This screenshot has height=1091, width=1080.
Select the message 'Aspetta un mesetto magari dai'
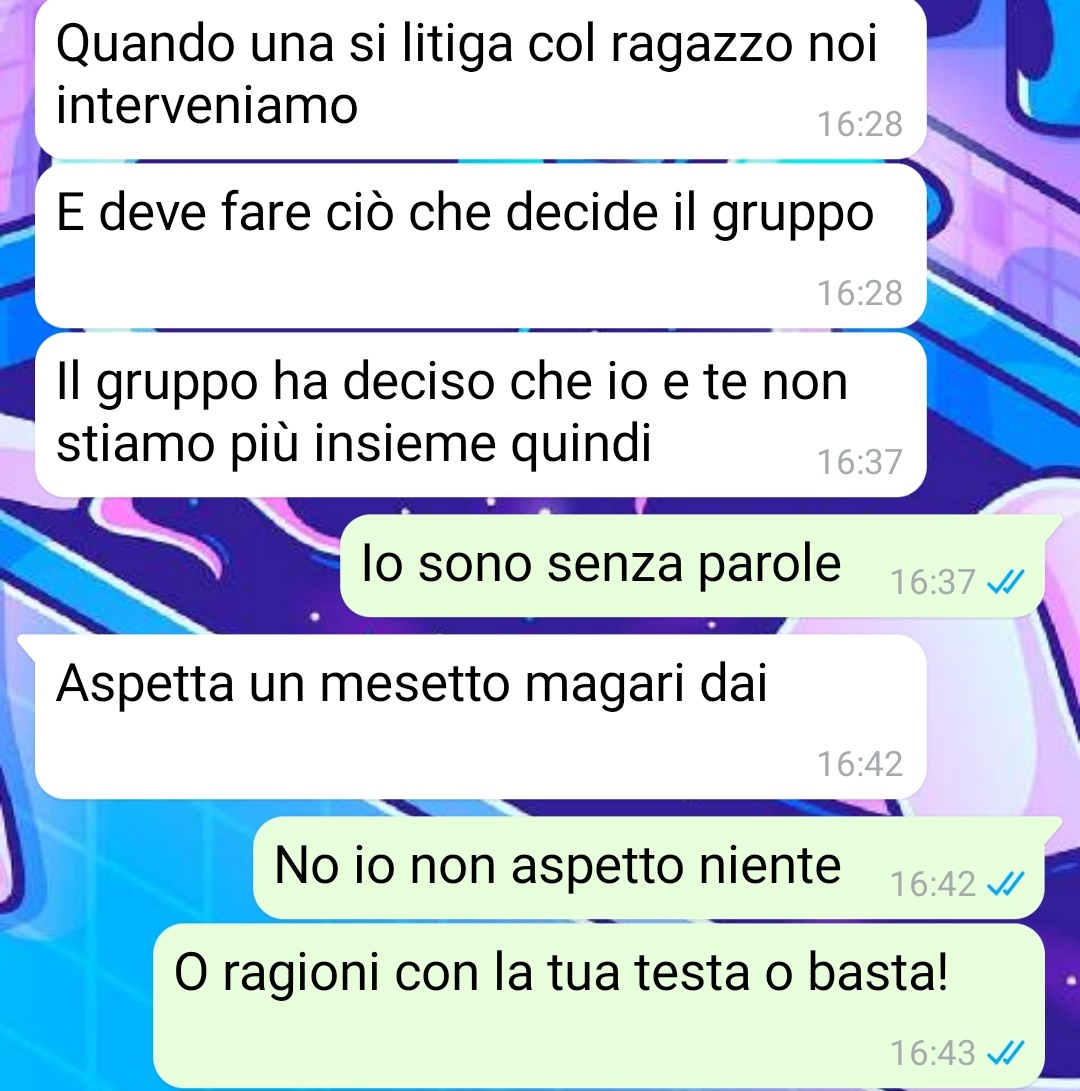(480, 717)
